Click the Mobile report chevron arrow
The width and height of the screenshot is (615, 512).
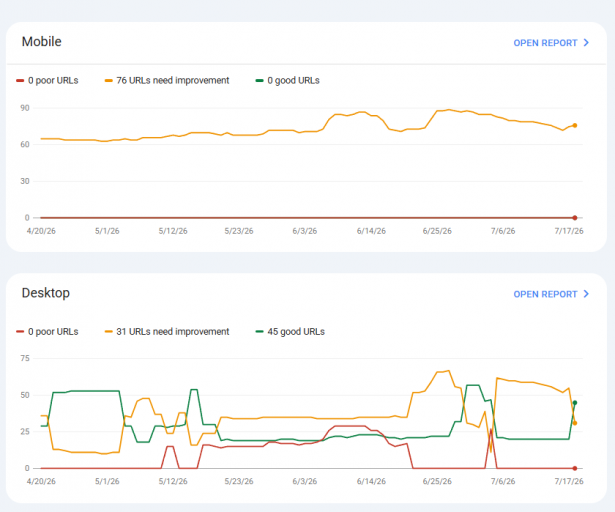pos(586,43)
